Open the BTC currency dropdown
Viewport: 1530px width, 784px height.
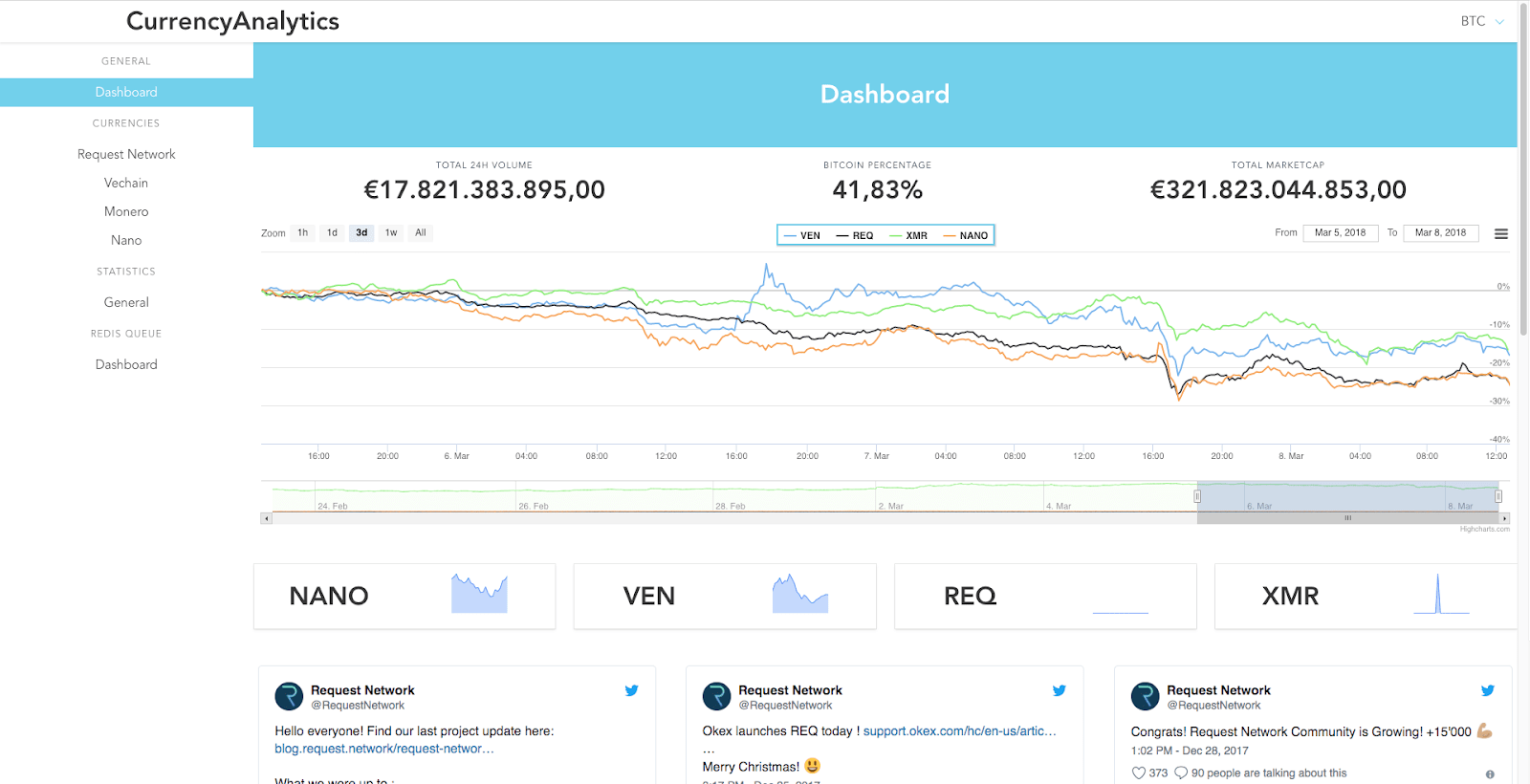[x=1482, y=21]
